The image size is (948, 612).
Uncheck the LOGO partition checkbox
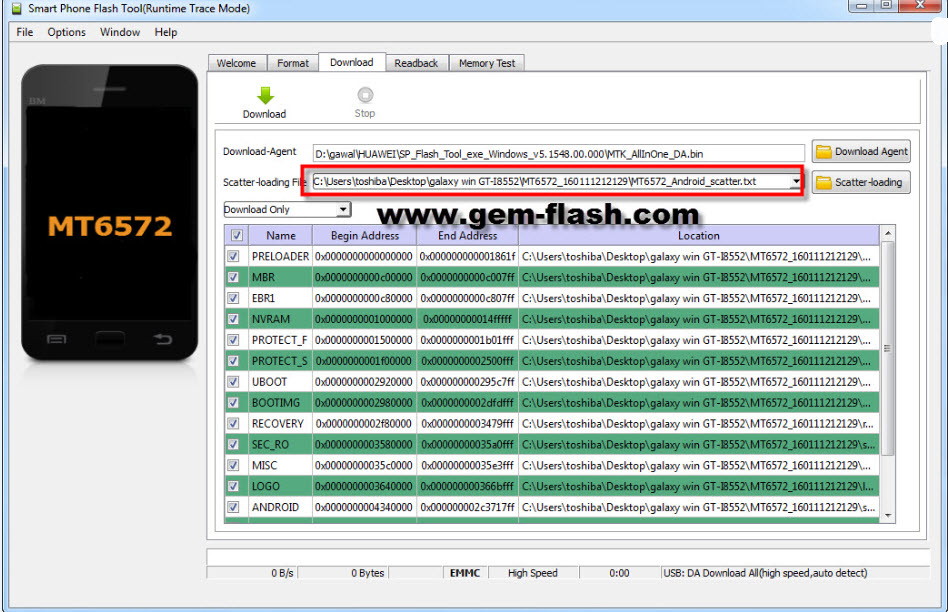point(233,486)
